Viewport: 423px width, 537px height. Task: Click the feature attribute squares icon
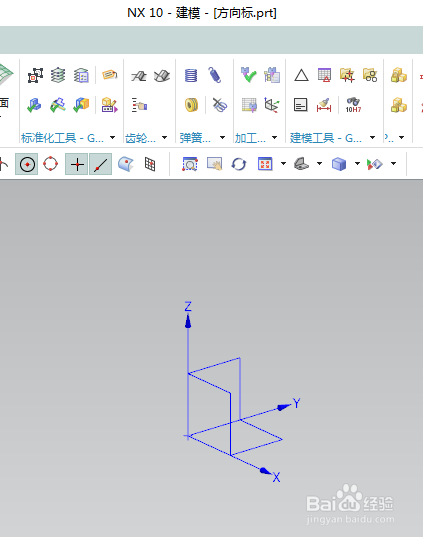[x=35, y=75]
